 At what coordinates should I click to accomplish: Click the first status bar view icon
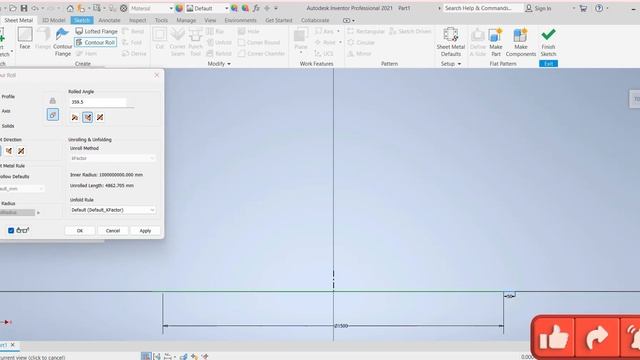[x=146, y=356]
